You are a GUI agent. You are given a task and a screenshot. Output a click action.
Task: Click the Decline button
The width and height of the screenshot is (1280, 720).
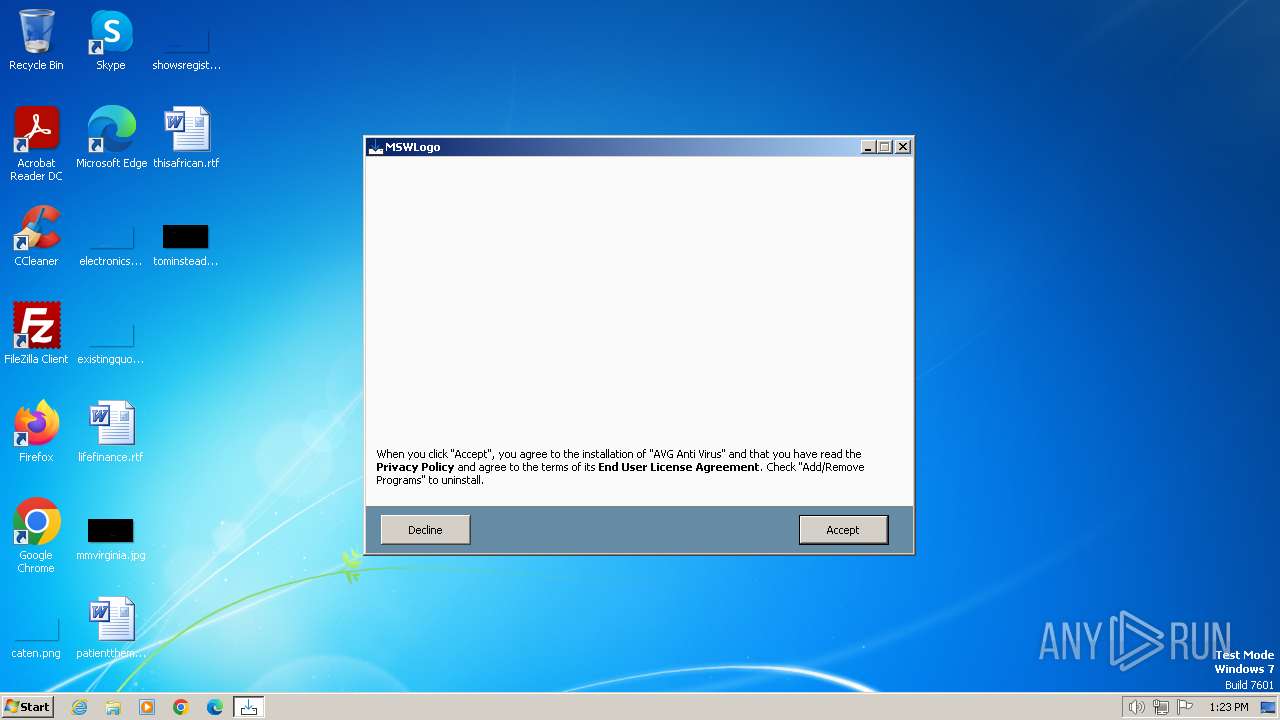pyautogui.click(x=425, y=530)
